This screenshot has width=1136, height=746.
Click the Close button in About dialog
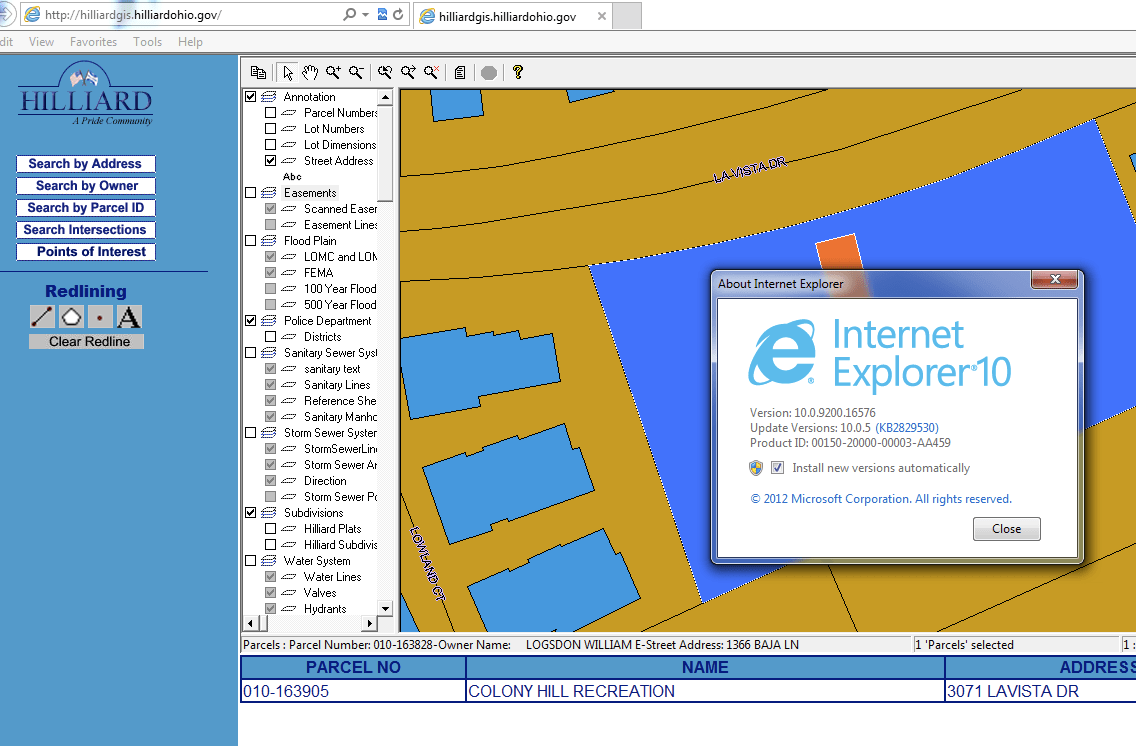(x=1006, y=529)
